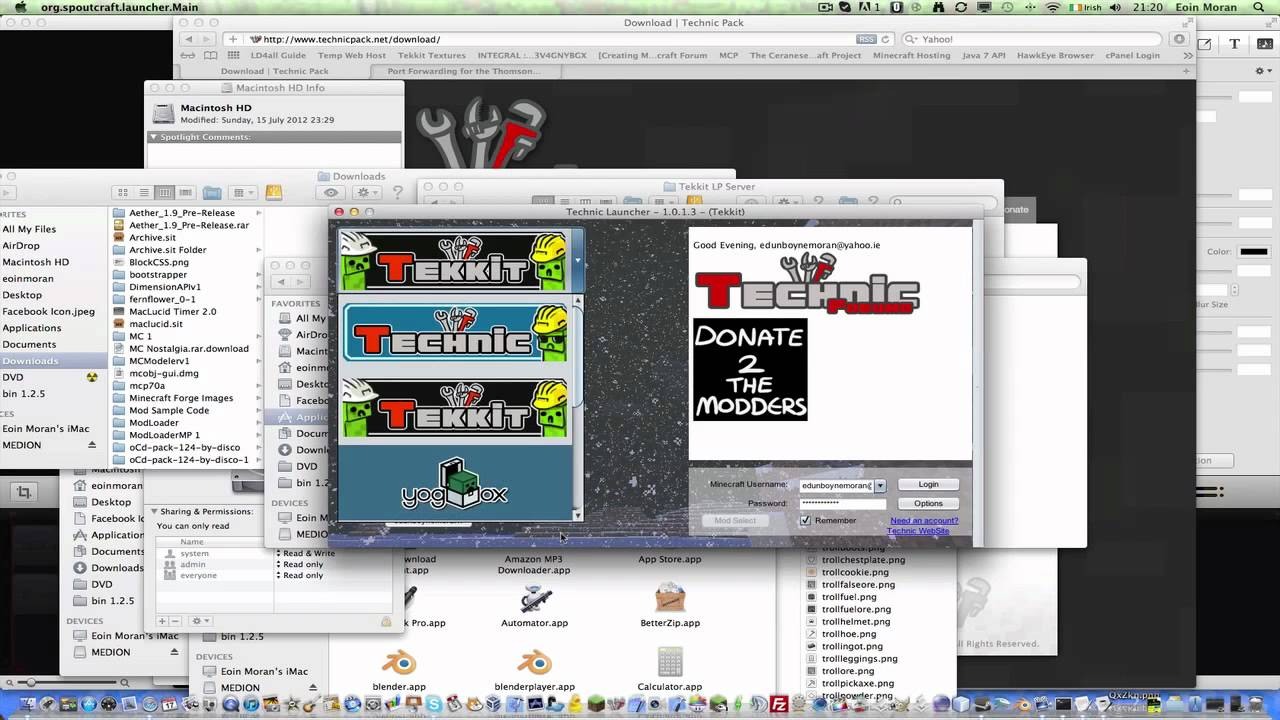Click the Mod Select button
Image resolution: width=1280 pixels, height=720 pixels.
[x=735, y=520]
